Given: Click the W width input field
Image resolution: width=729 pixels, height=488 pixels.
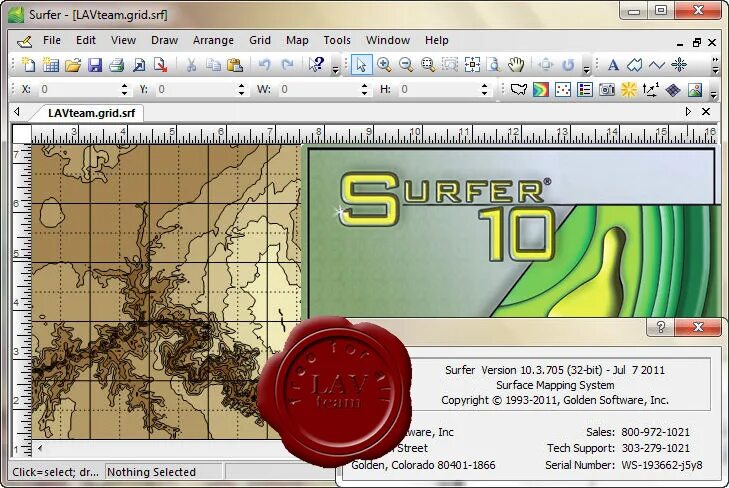Looking at the screenshot, I should pos(319,89).
